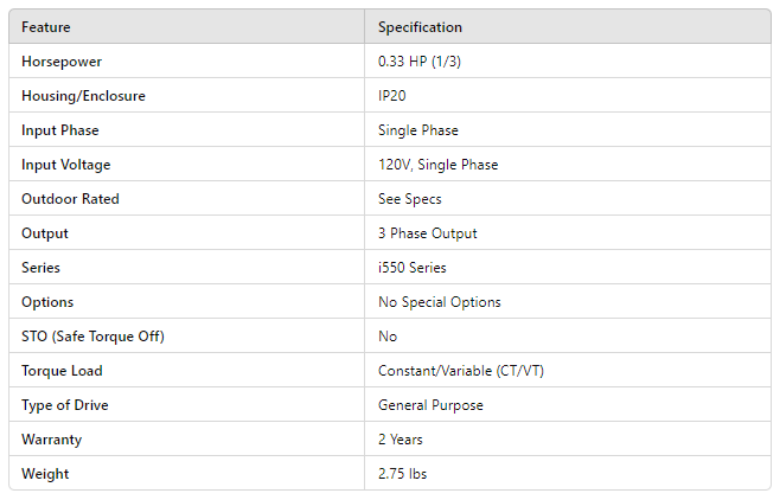Click the i550 Series value

412,268
